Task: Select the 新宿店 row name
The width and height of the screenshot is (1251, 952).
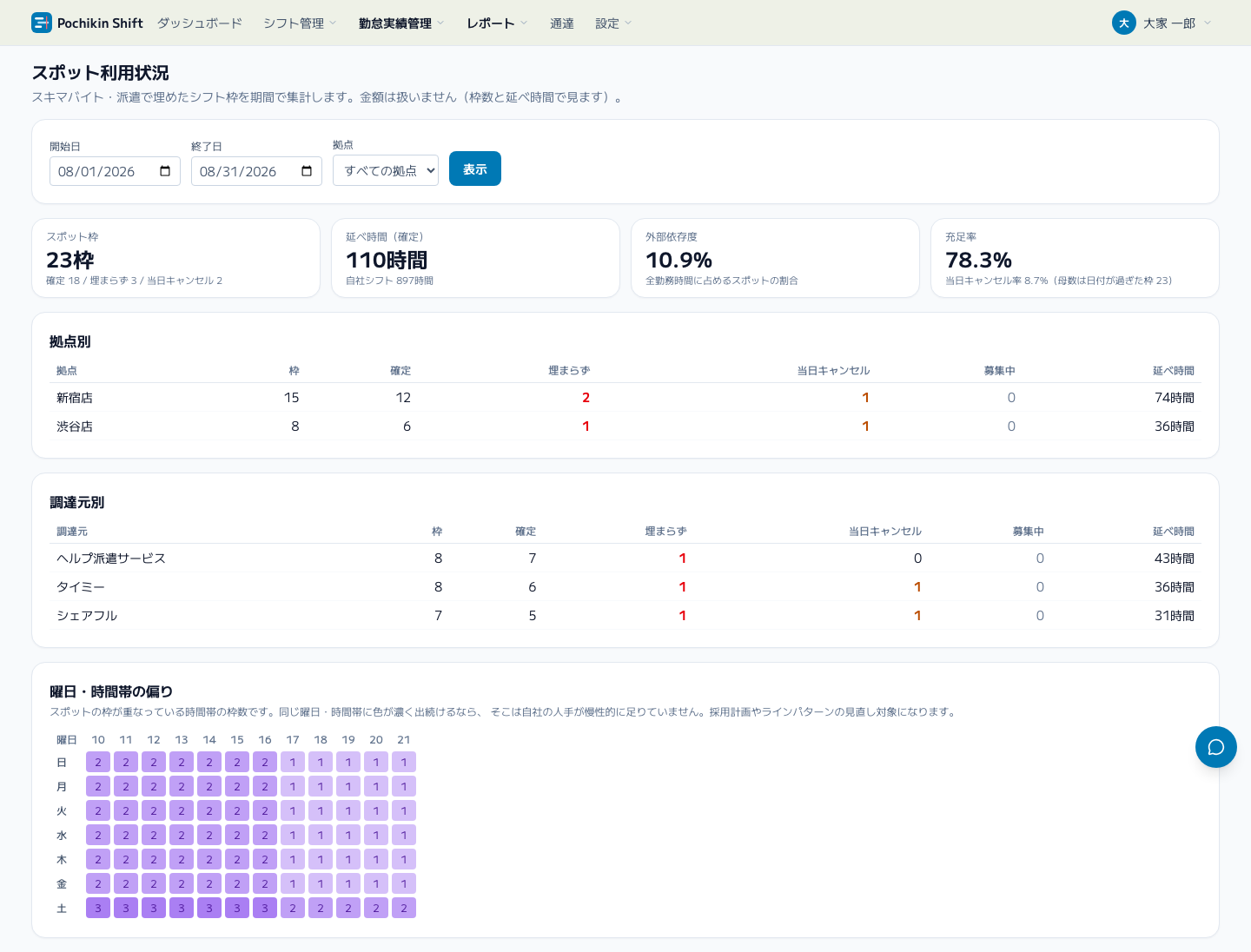Action: [x=75, y=398]
